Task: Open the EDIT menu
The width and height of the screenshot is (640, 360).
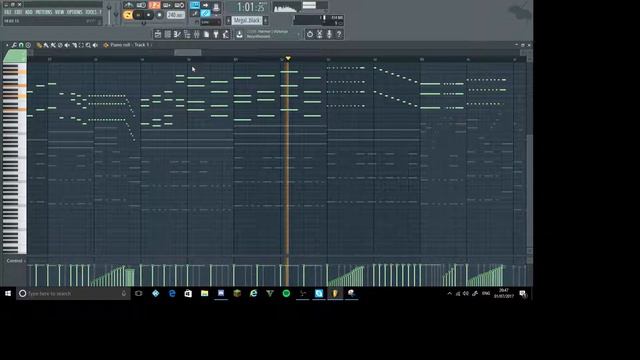Action: tap(18, 12)
